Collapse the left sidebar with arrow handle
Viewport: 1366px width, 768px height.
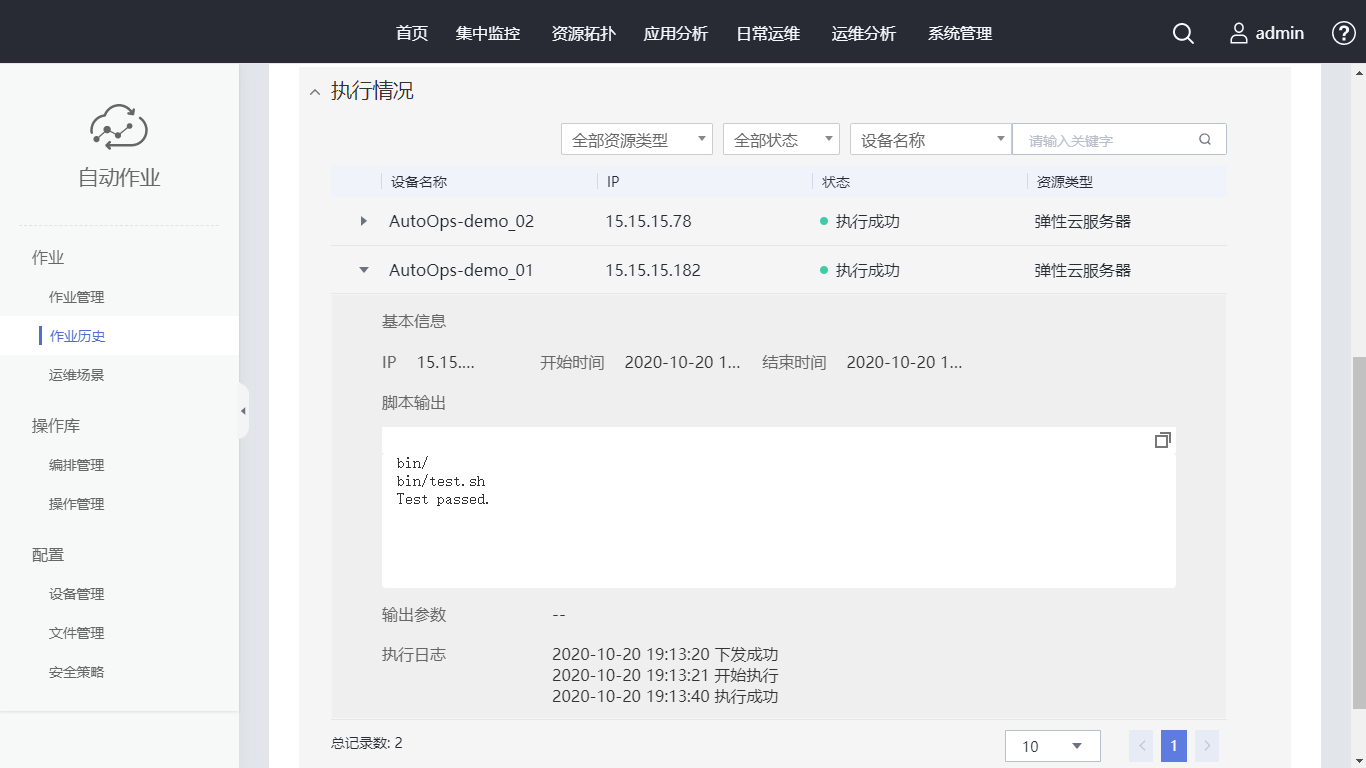(243, 411)
